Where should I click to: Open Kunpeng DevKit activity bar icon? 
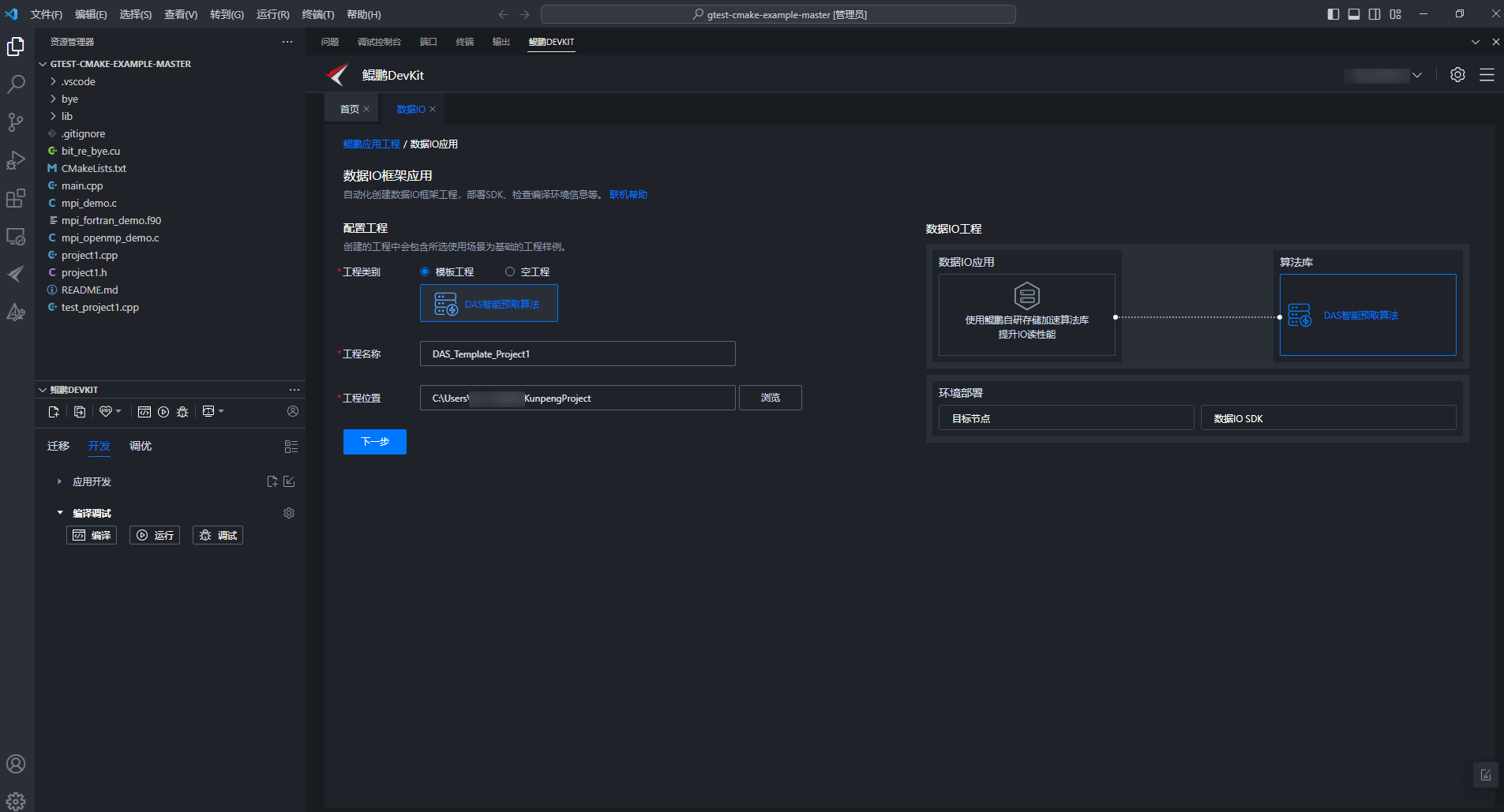pos(16,274)
